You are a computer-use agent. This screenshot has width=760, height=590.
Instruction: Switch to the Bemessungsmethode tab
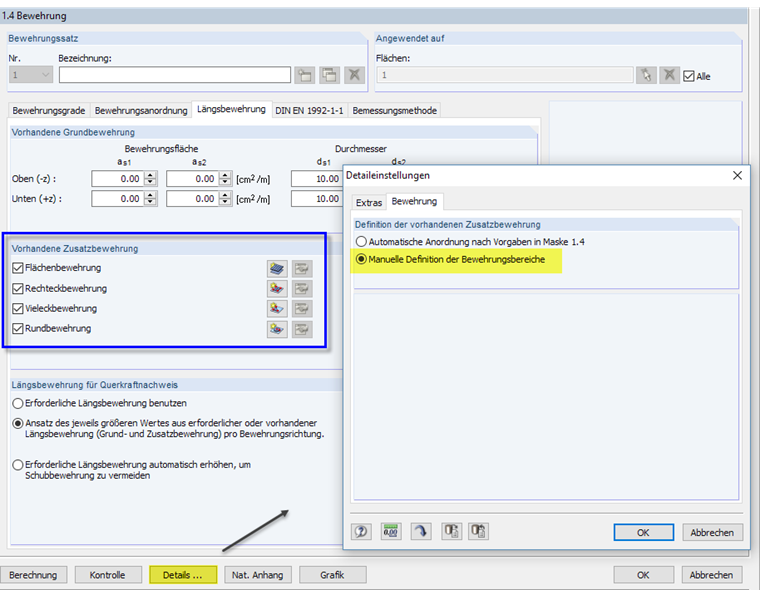pyautogui.click(x=395, y=111)
